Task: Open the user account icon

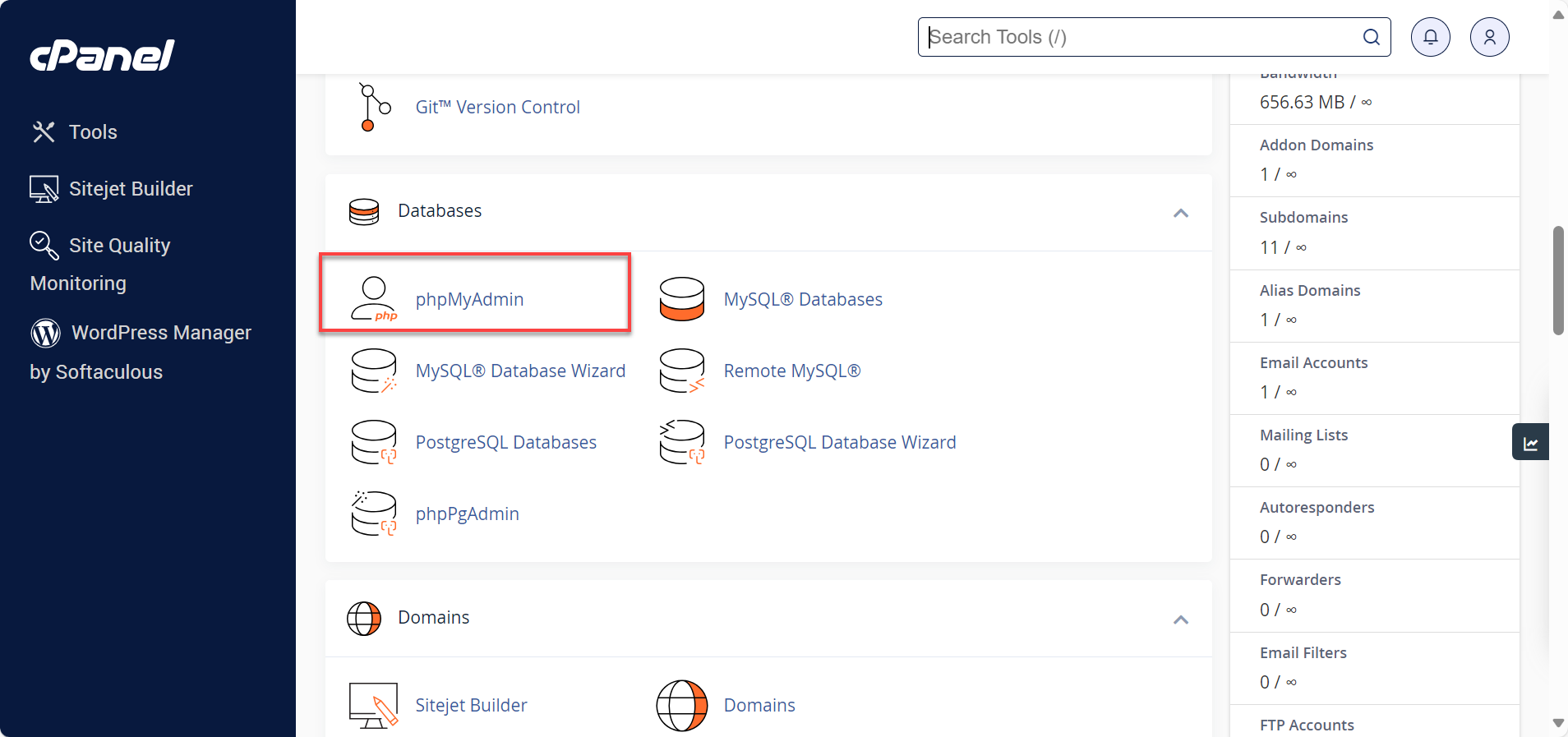Action: pyautogui.click(x=1490, y=37)
